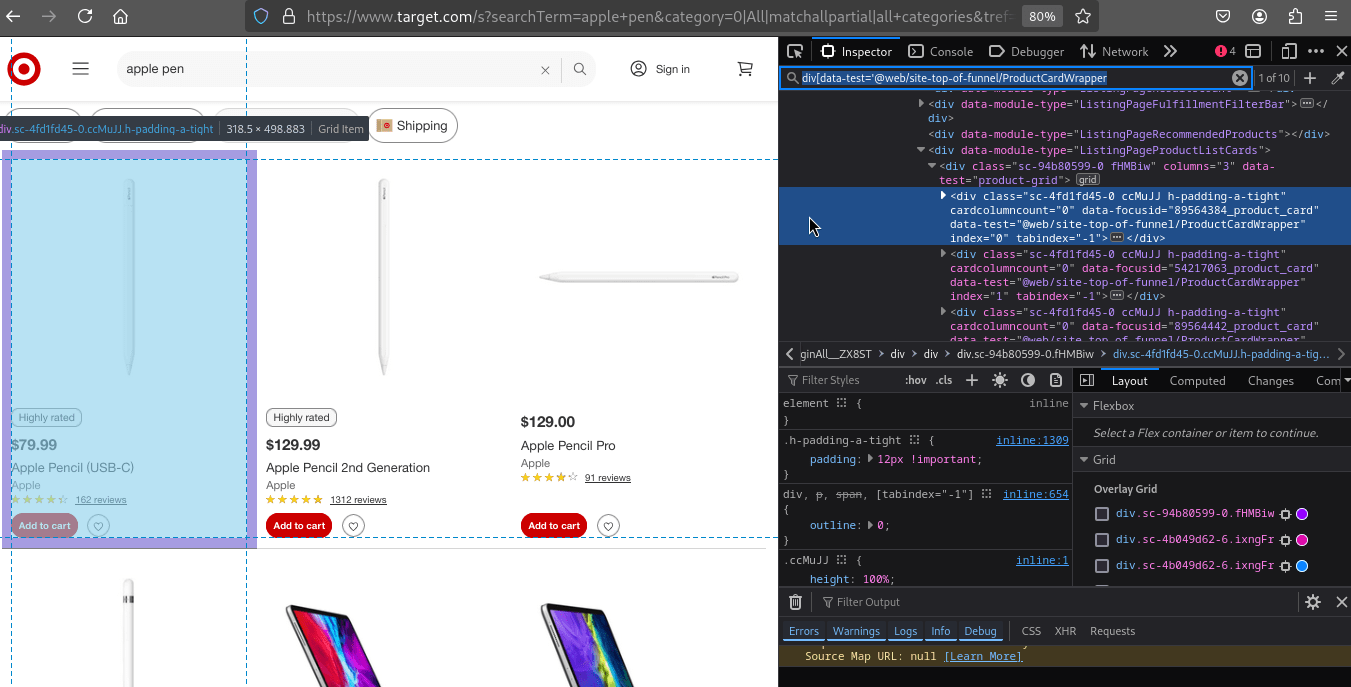
Task: Favorite Apple Pencil 2nd Generation with heart icon
Action: coord(353,525)
